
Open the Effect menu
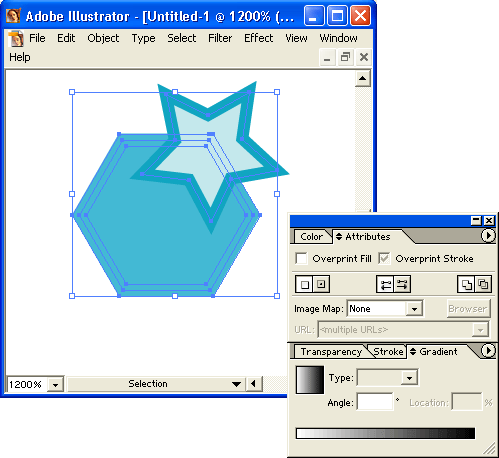point(258,38)
